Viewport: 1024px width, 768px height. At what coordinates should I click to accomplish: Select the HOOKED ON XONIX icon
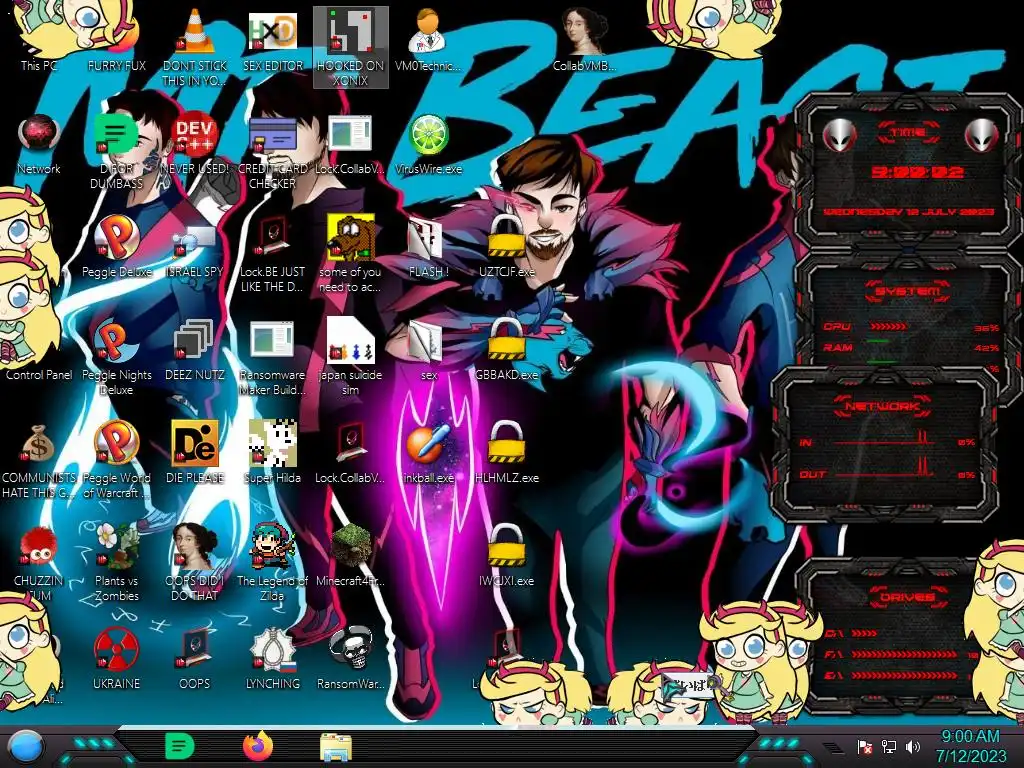351,47
